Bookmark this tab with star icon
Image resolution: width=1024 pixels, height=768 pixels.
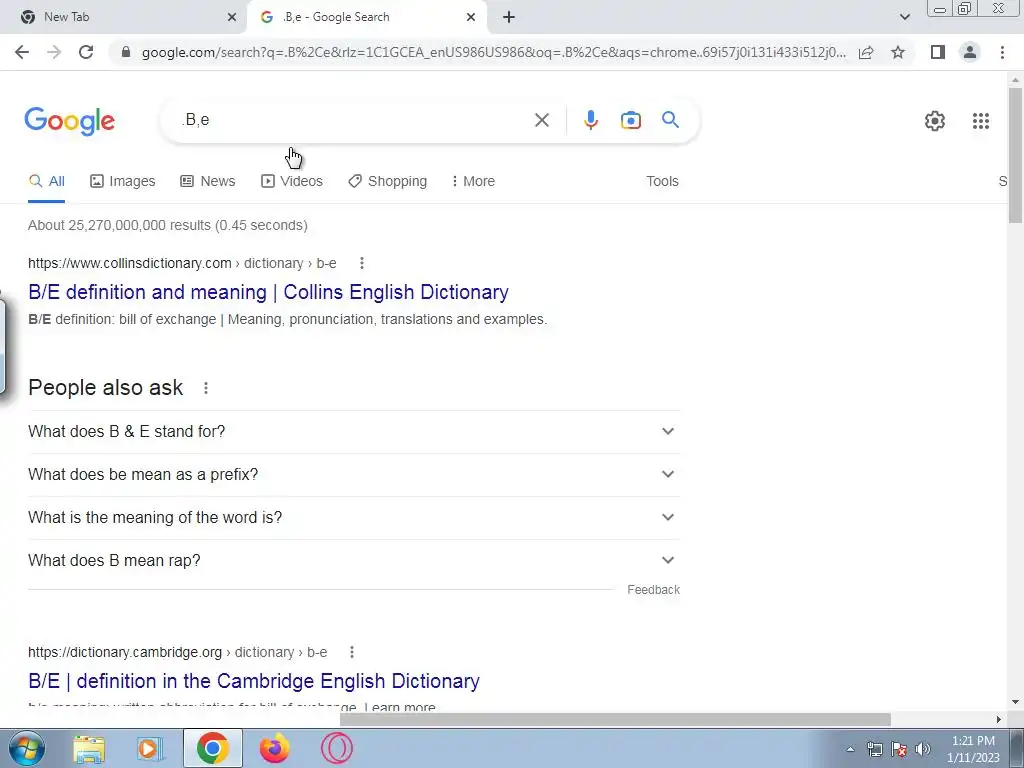pyautogui.click(x=898, y=52)
